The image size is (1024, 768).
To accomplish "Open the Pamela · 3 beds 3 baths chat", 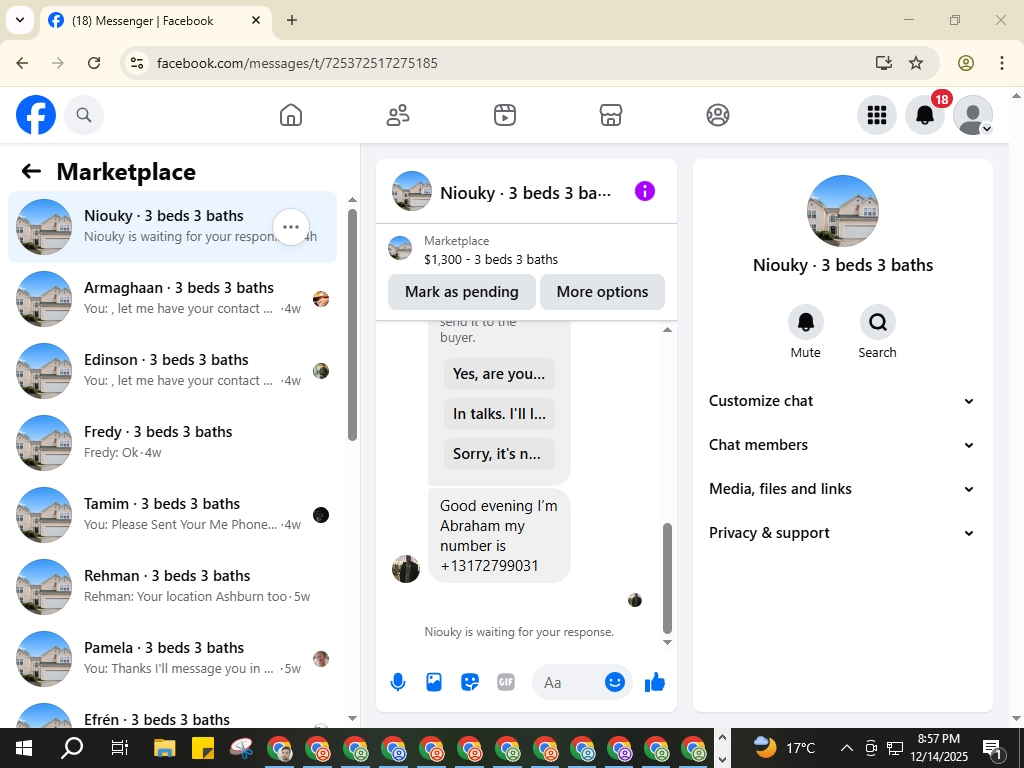I will (x=172, y=658).
